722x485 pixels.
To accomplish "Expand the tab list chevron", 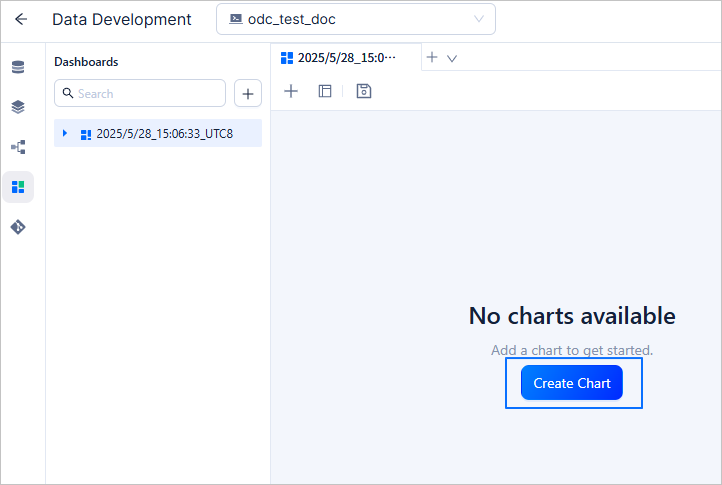I will tap(452, 58).
